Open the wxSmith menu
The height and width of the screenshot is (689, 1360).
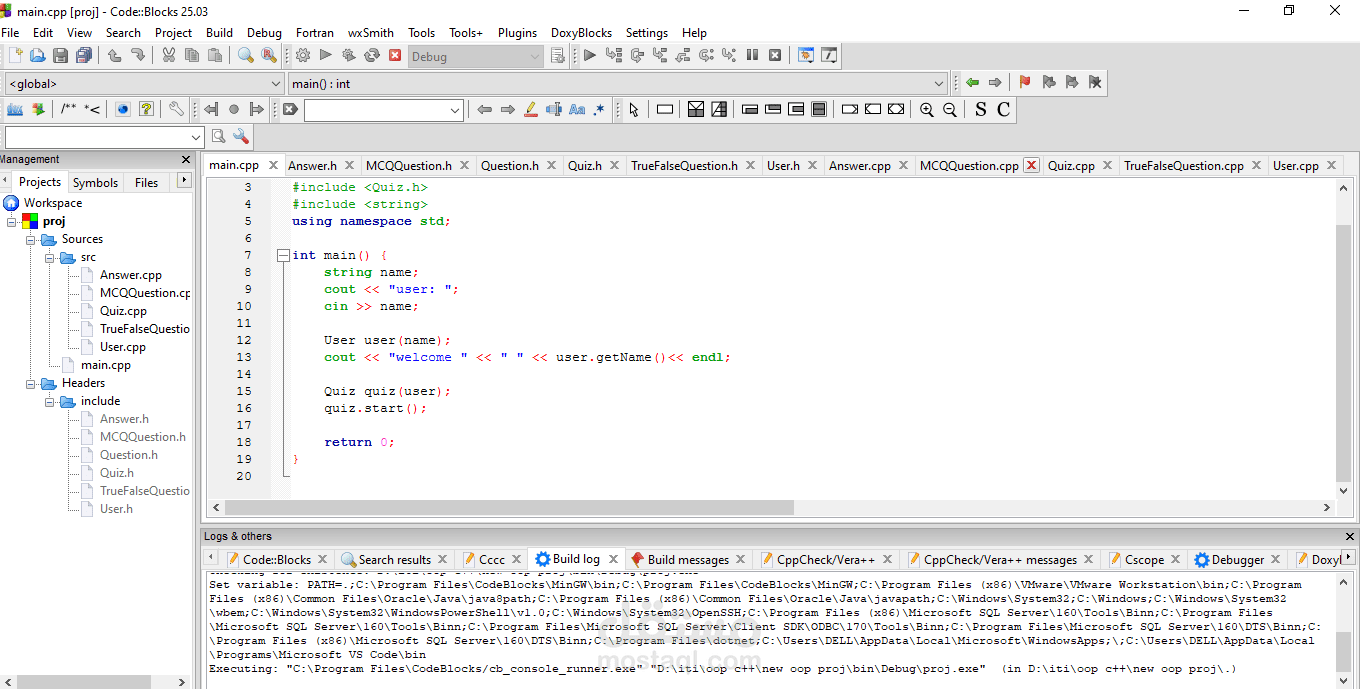click(371, 32)
